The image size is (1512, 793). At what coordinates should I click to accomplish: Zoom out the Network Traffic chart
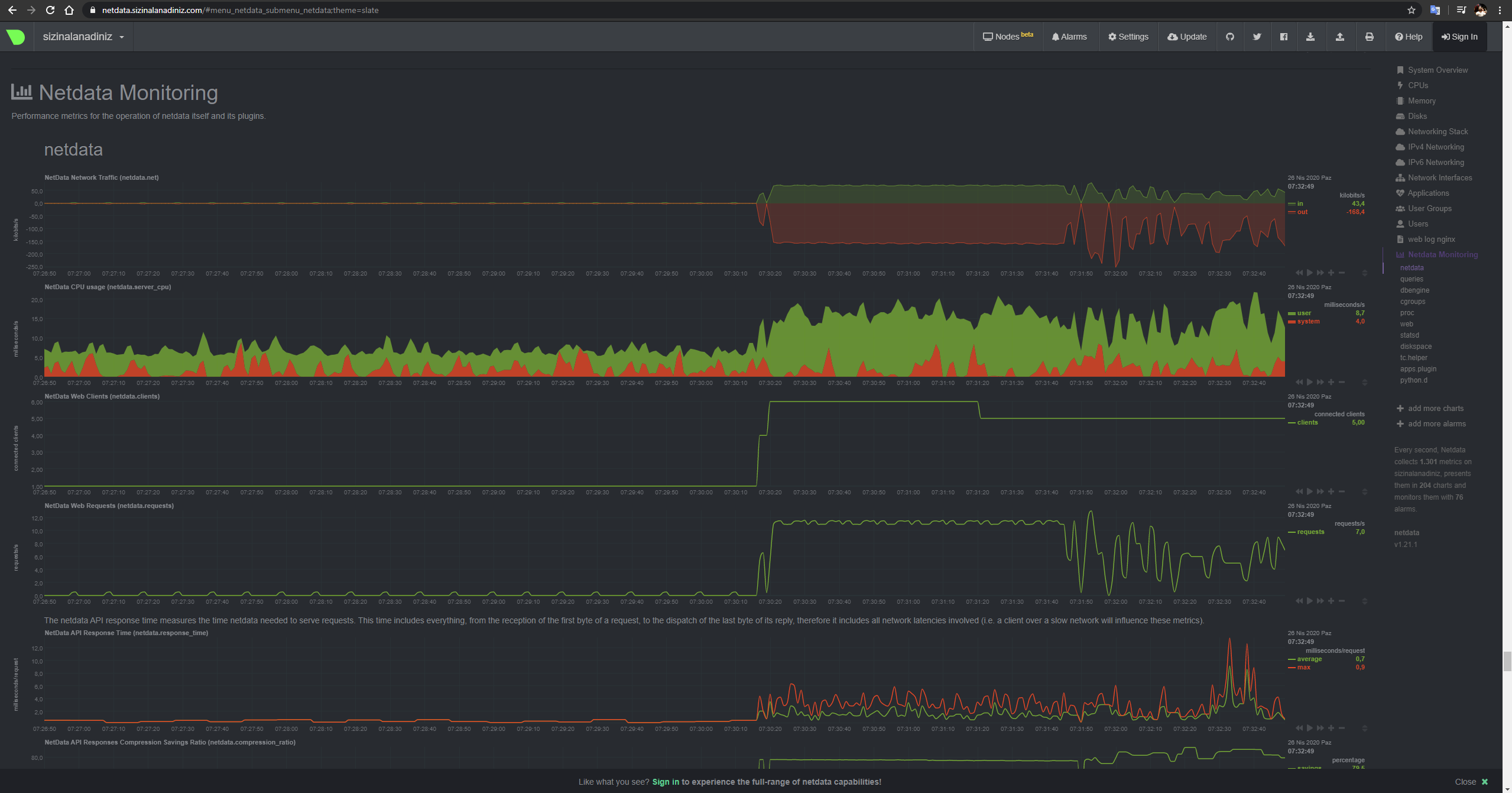[x=1342, y=273]
